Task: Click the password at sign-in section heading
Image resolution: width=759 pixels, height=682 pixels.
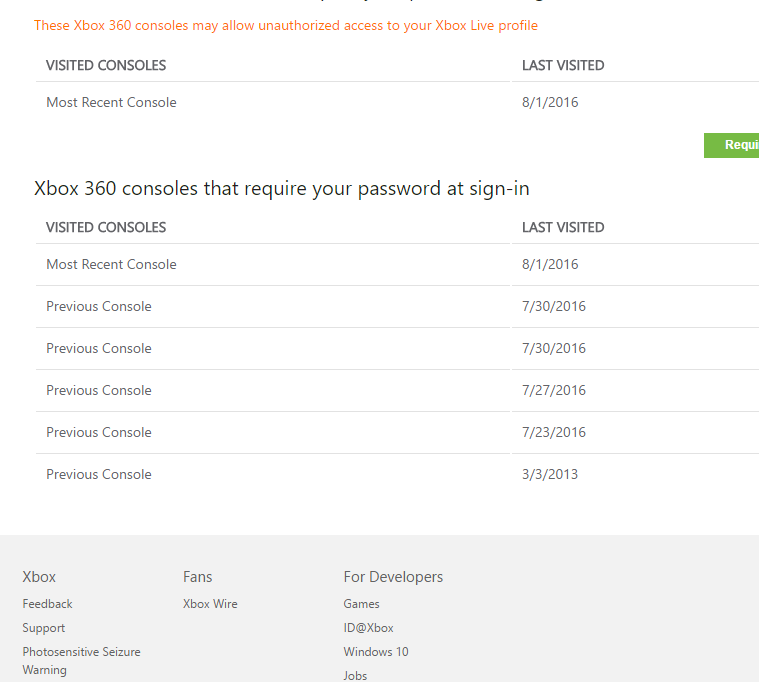Action: 282,188
